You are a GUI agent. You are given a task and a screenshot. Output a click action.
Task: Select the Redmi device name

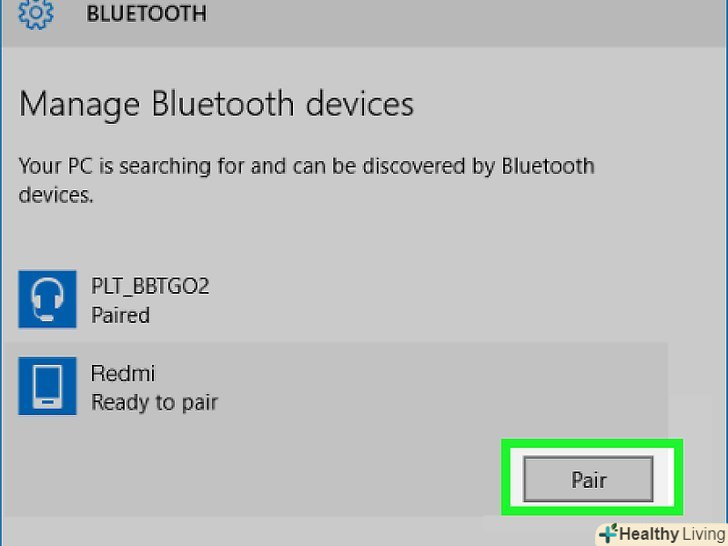123,374
